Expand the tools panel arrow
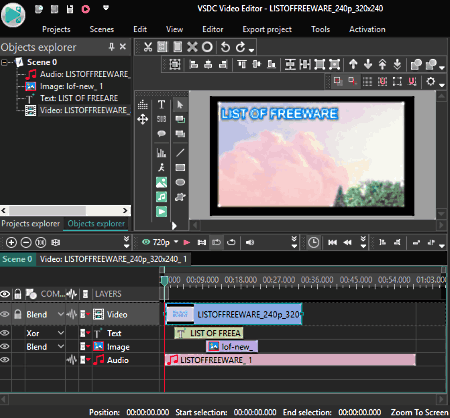The image size is (450, 418). (174, 226)
